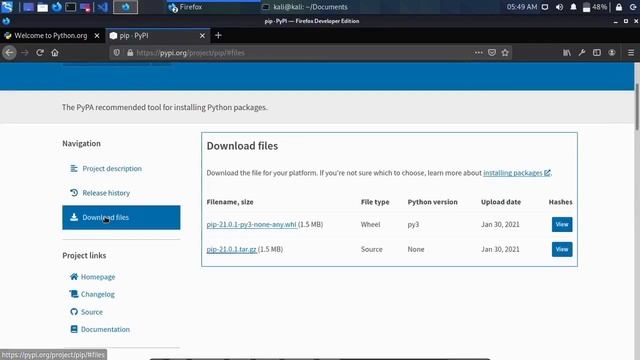This screenshot has height=360, width=640.
Task: Bookmark this page with the star icon
Action: (x=505, y=53)
